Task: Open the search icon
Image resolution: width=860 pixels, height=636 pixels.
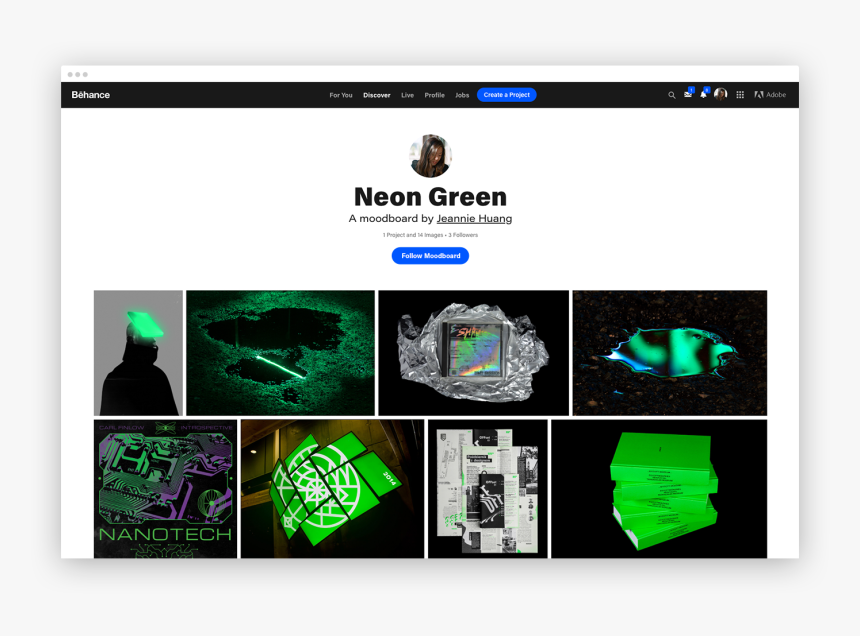Action: (x=672, y=95)
